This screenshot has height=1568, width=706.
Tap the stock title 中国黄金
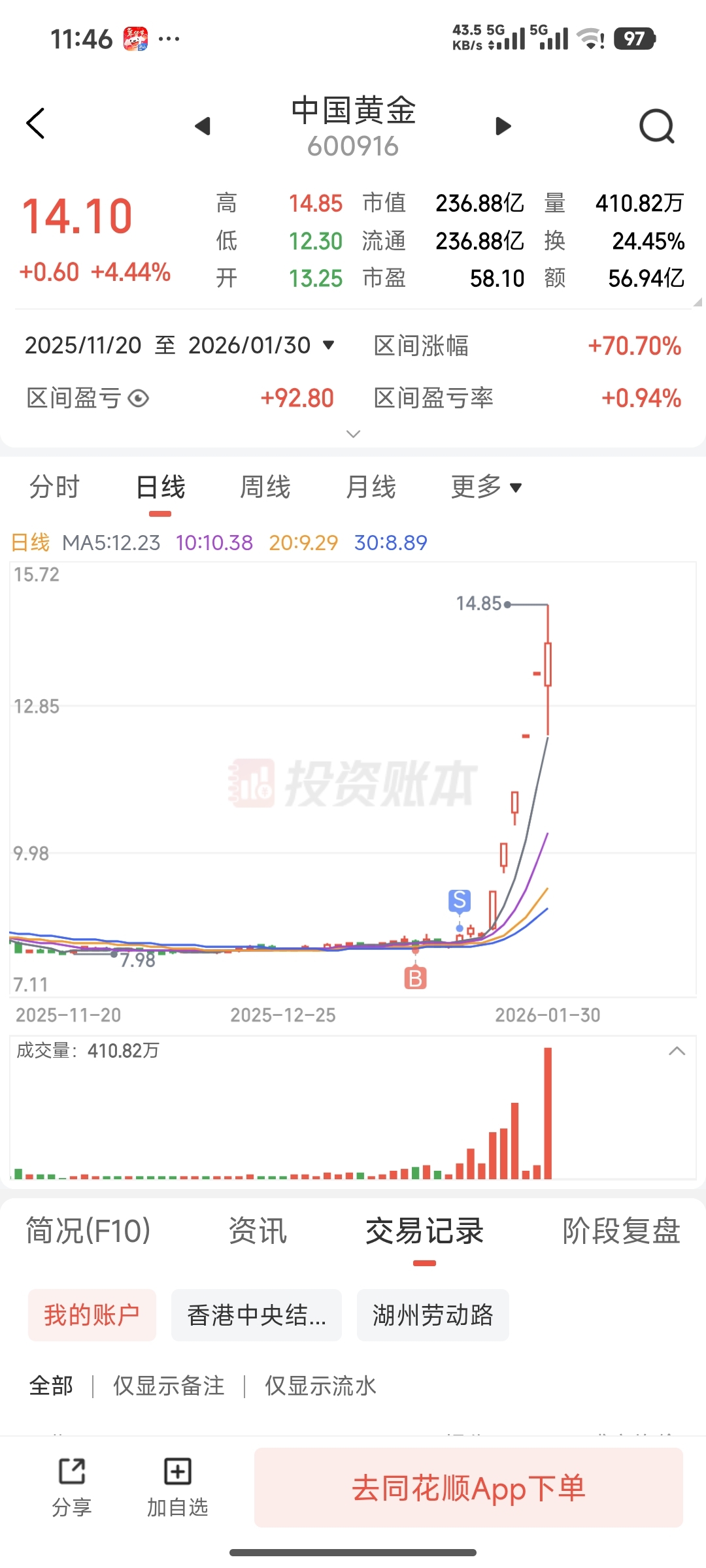(x=353, y=110)
